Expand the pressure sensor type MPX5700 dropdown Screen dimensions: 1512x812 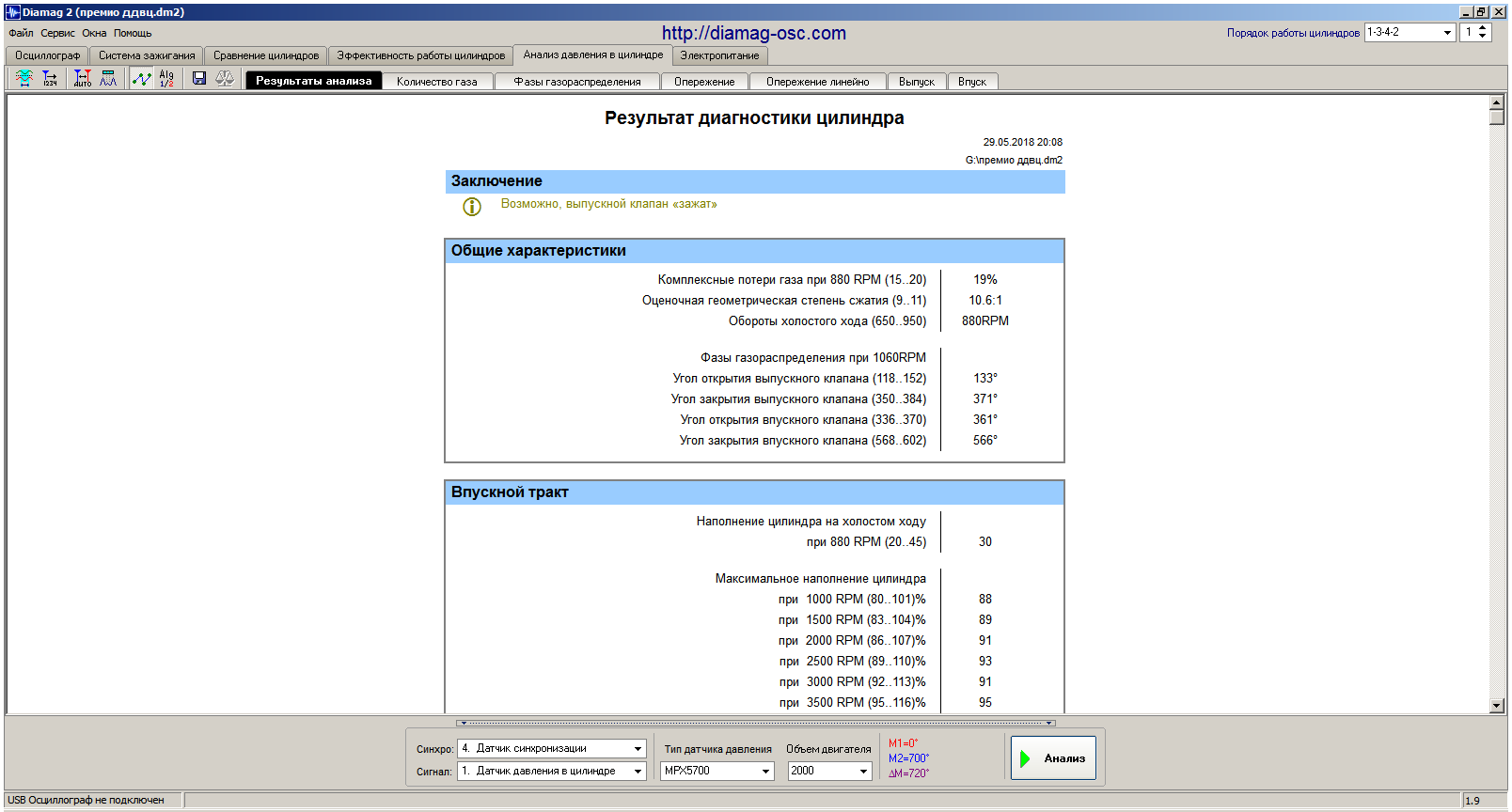point(765,771)
